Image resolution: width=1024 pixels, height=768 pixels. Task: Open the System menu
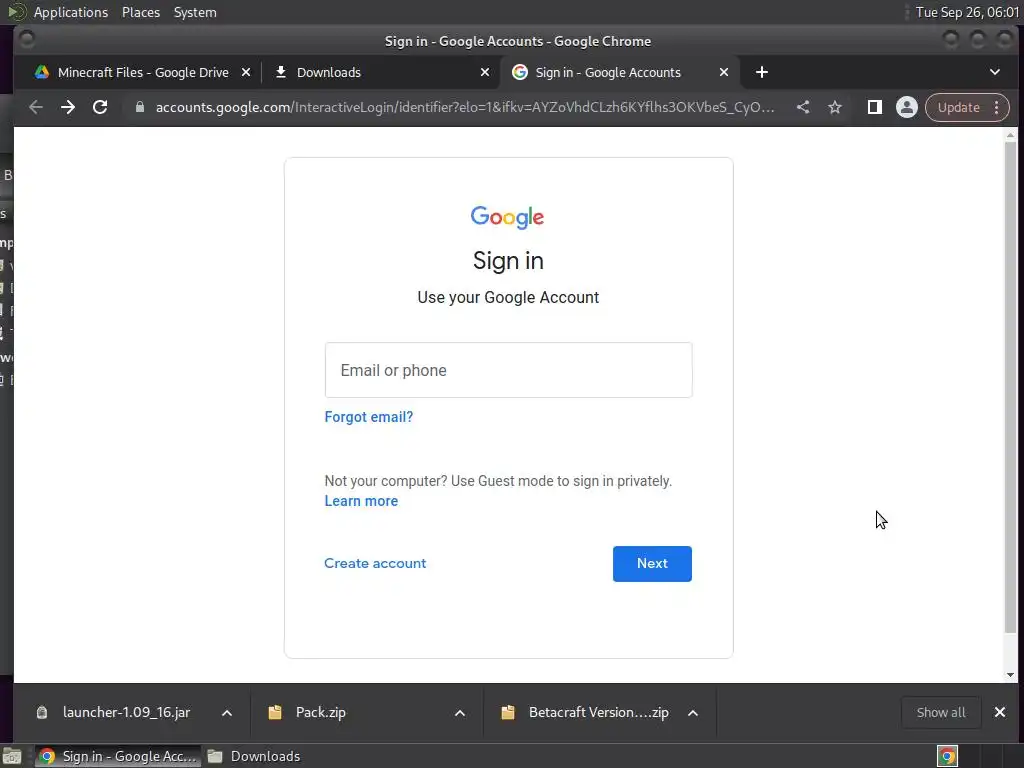click(x=195, y=12)
